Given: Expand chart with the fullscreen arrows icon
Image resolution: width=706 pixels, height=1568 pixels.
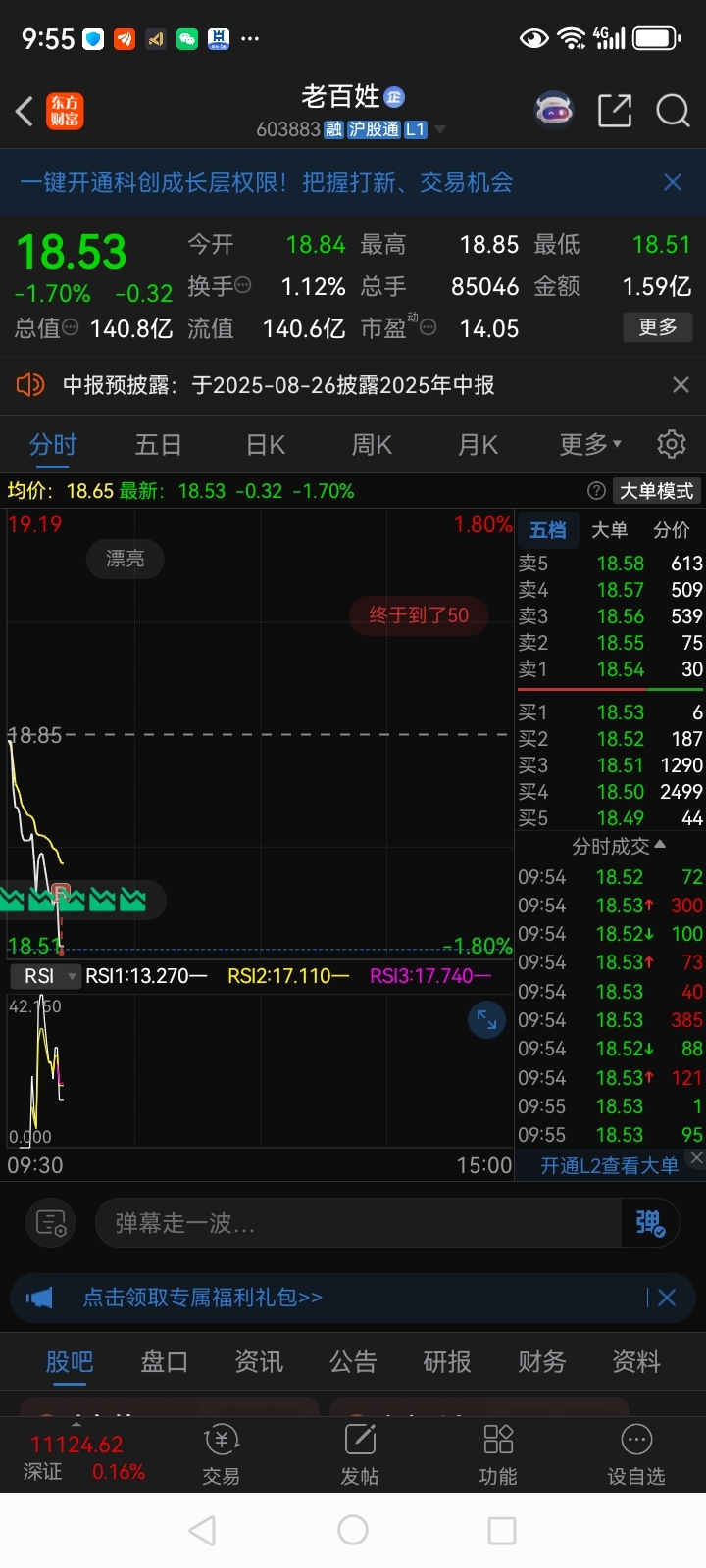Looking at the screenshot, I should [x=486, y=1020].
